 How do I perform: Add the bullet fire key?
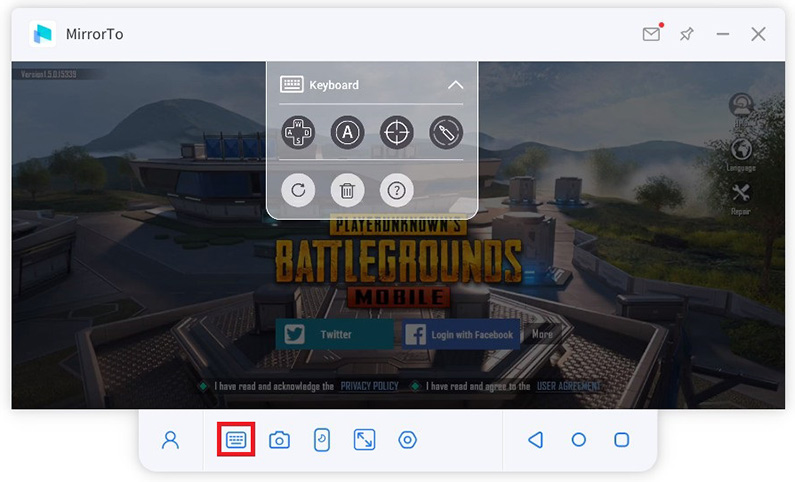[446, 132]
